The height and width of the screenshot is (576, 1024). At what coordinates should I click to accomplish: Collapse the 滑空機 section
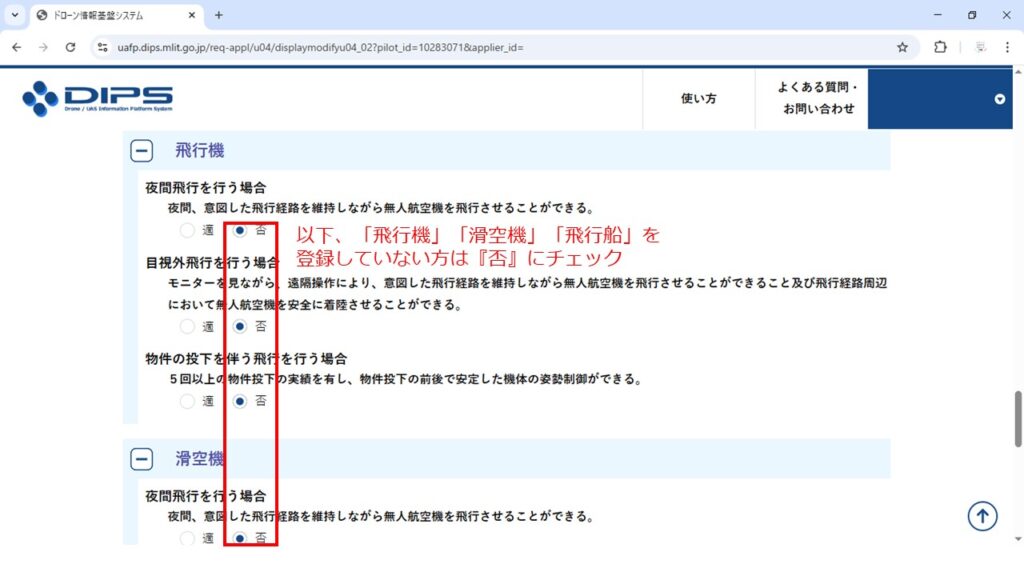click(x=142, y=459)
